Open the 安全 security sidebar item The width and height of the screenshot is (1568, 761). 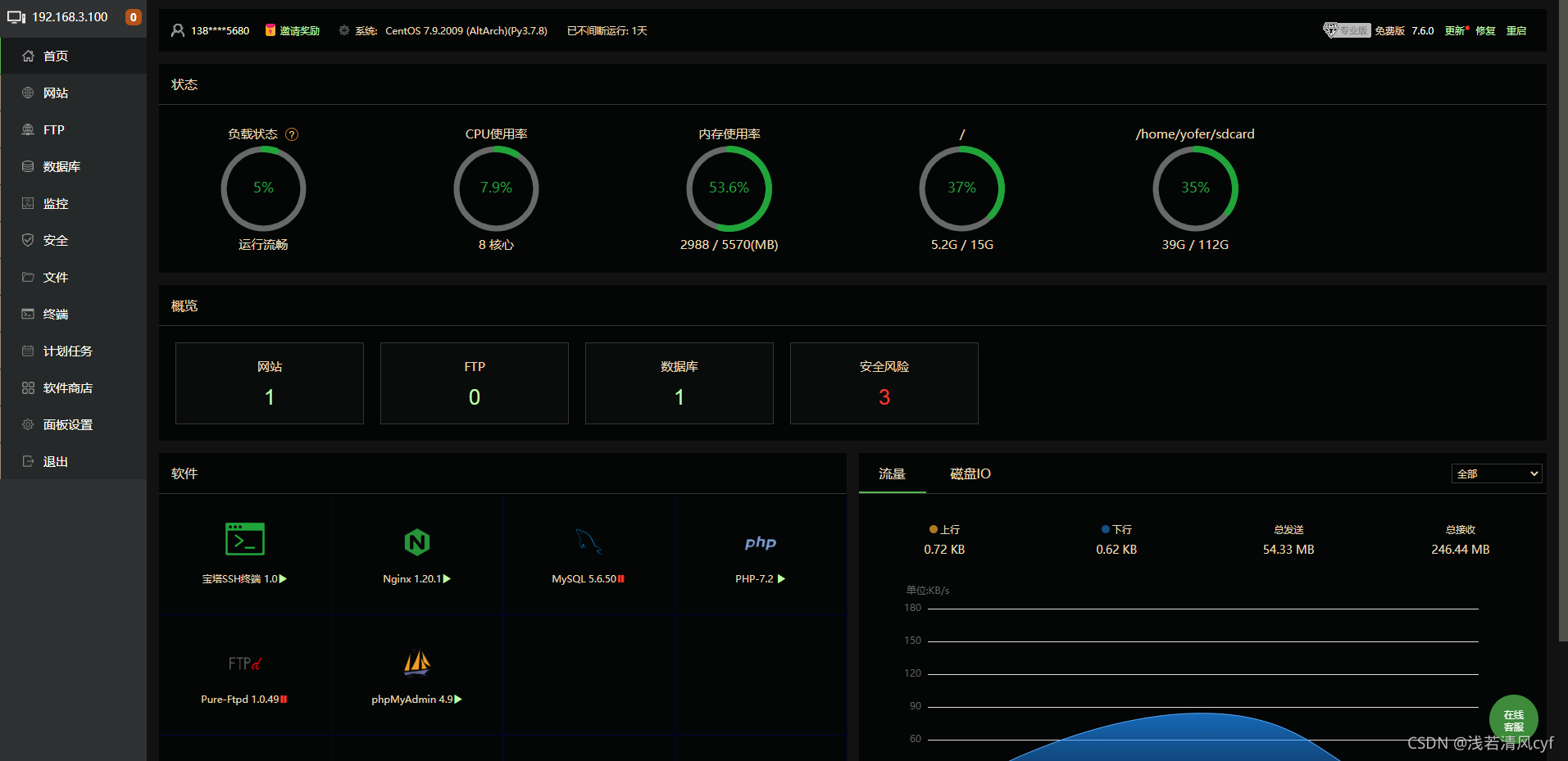click(x=74, y=240)
